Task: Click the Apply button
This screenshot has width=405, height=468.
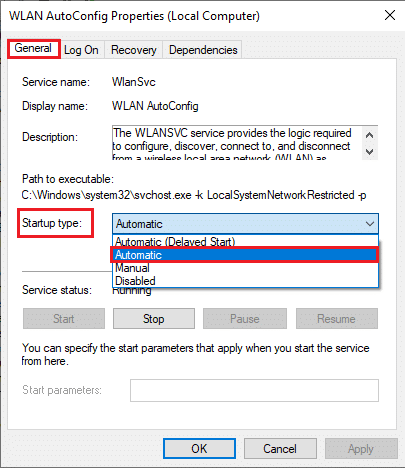Action: (361, 449)
